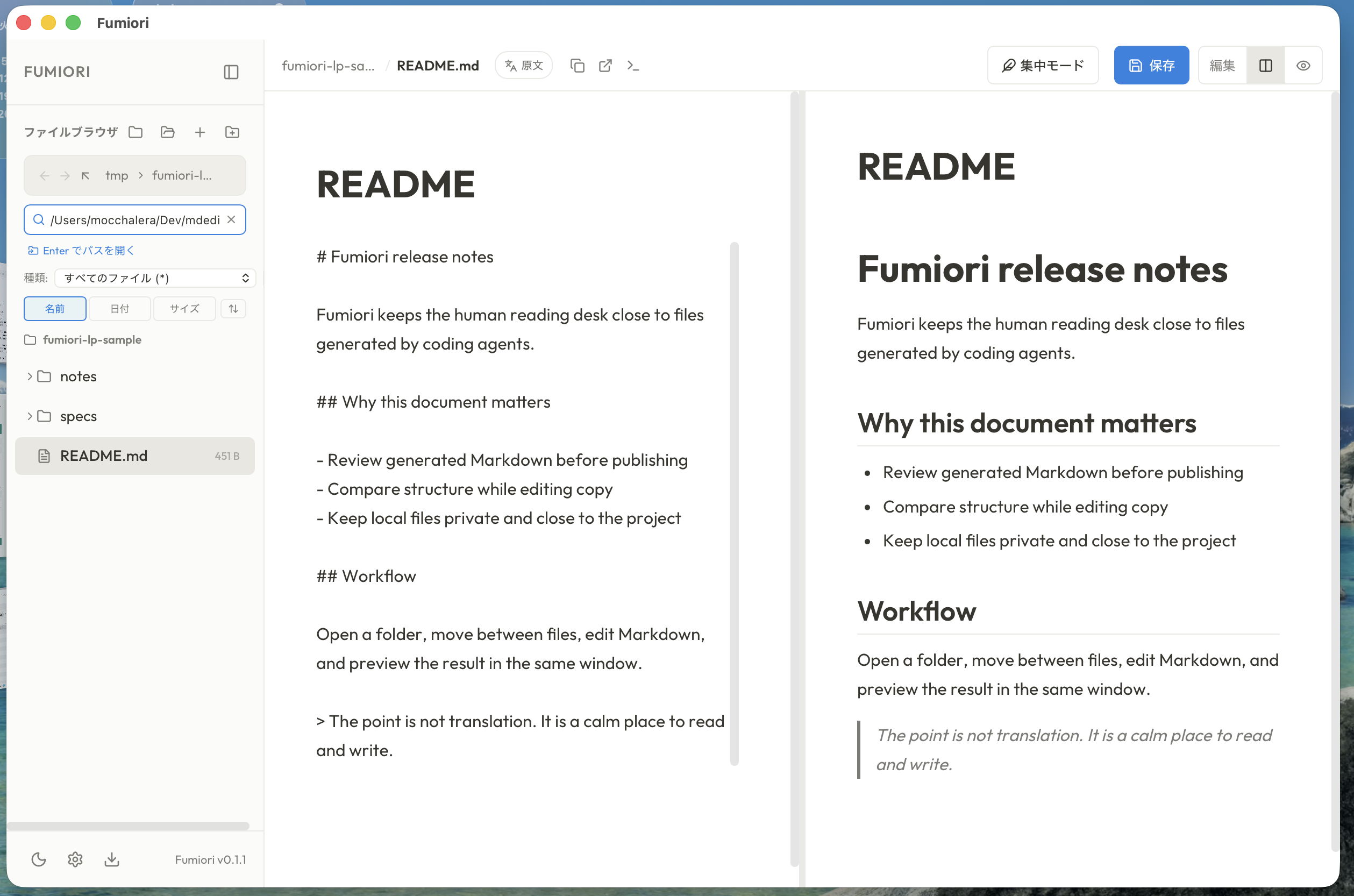Jump to the root with the up-left arrow icon
The height and width of the screenshot is (896, 1354).
click(x=85, y=175)
